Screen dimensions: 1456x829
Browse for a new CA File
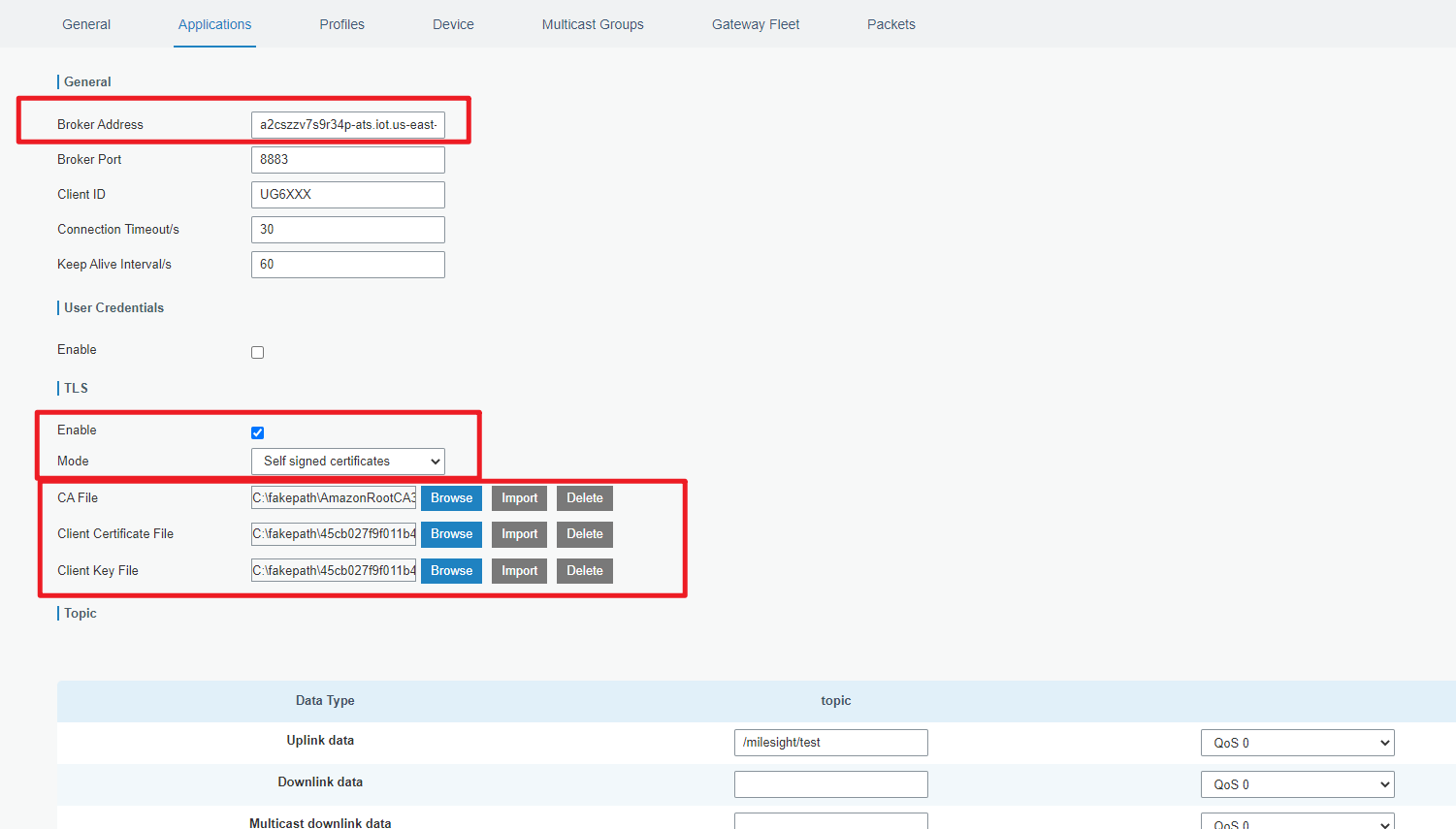(451, 497)
